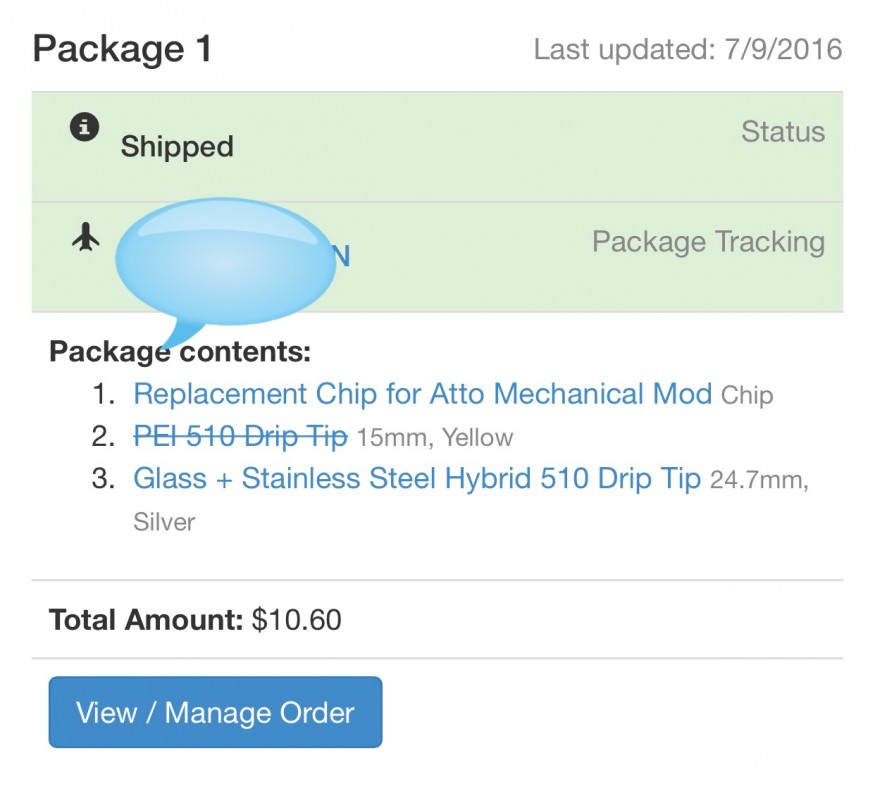Open Glass + Stainless Steel Hybrid Drip Tip link

pos(417,479)
